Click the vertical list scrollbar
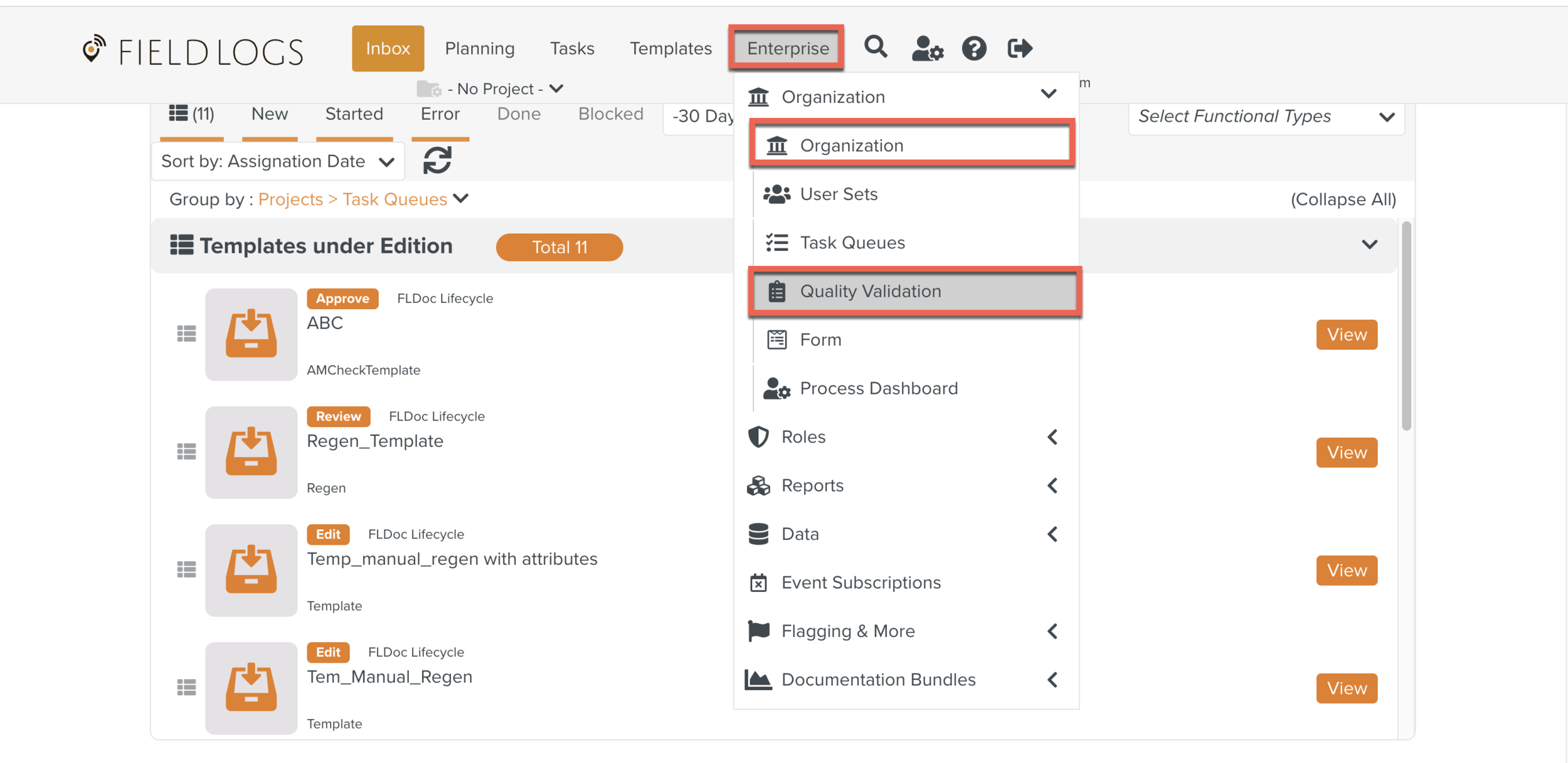This screenshot has width=1568, height=763. [1406, 326]
